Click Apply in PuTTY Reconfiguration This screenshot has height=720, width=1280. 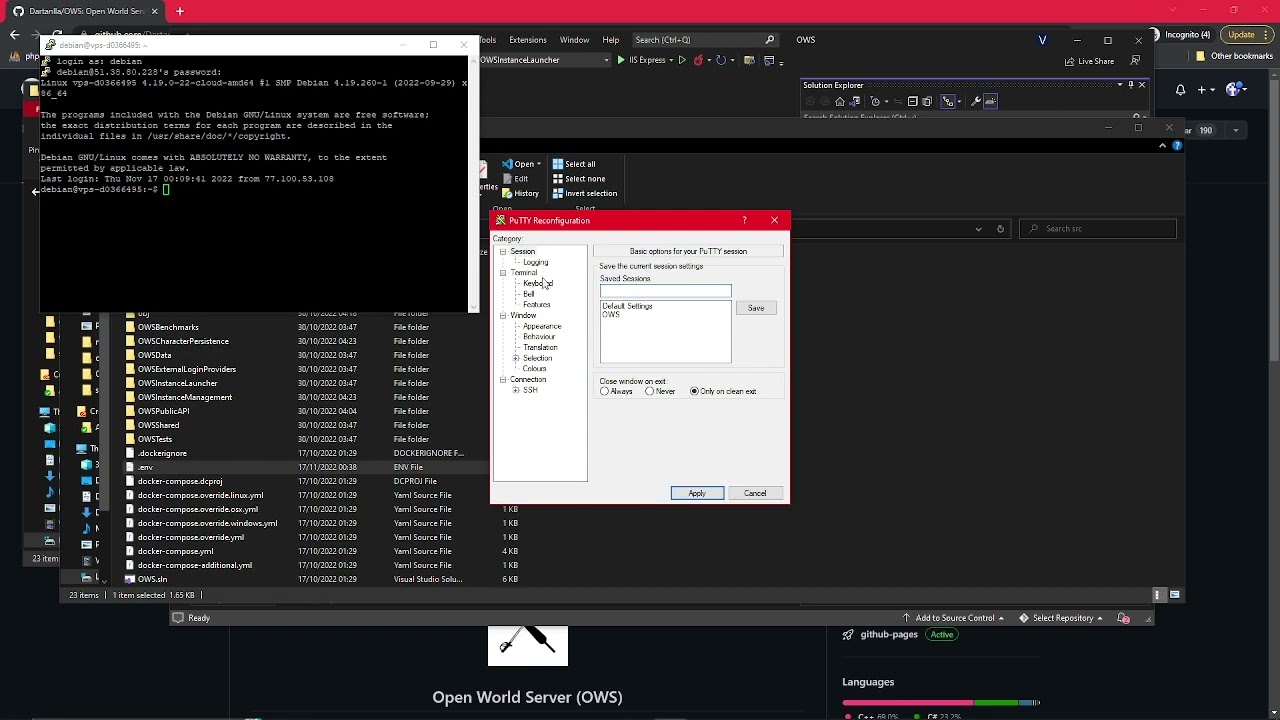pyautogui.click(x=697, y=493)
